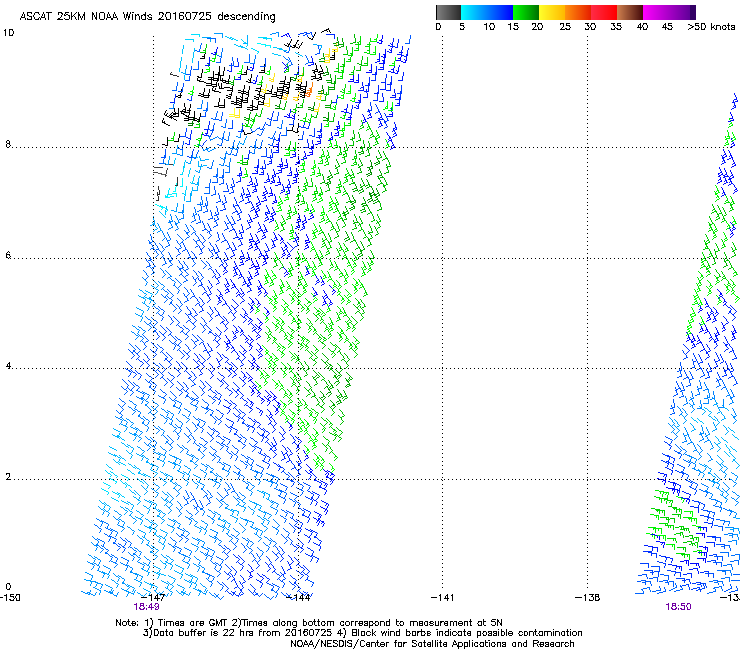740x650 pixels.
Task: Click the "5" color bar label
Action: click(x=462, y=27)
